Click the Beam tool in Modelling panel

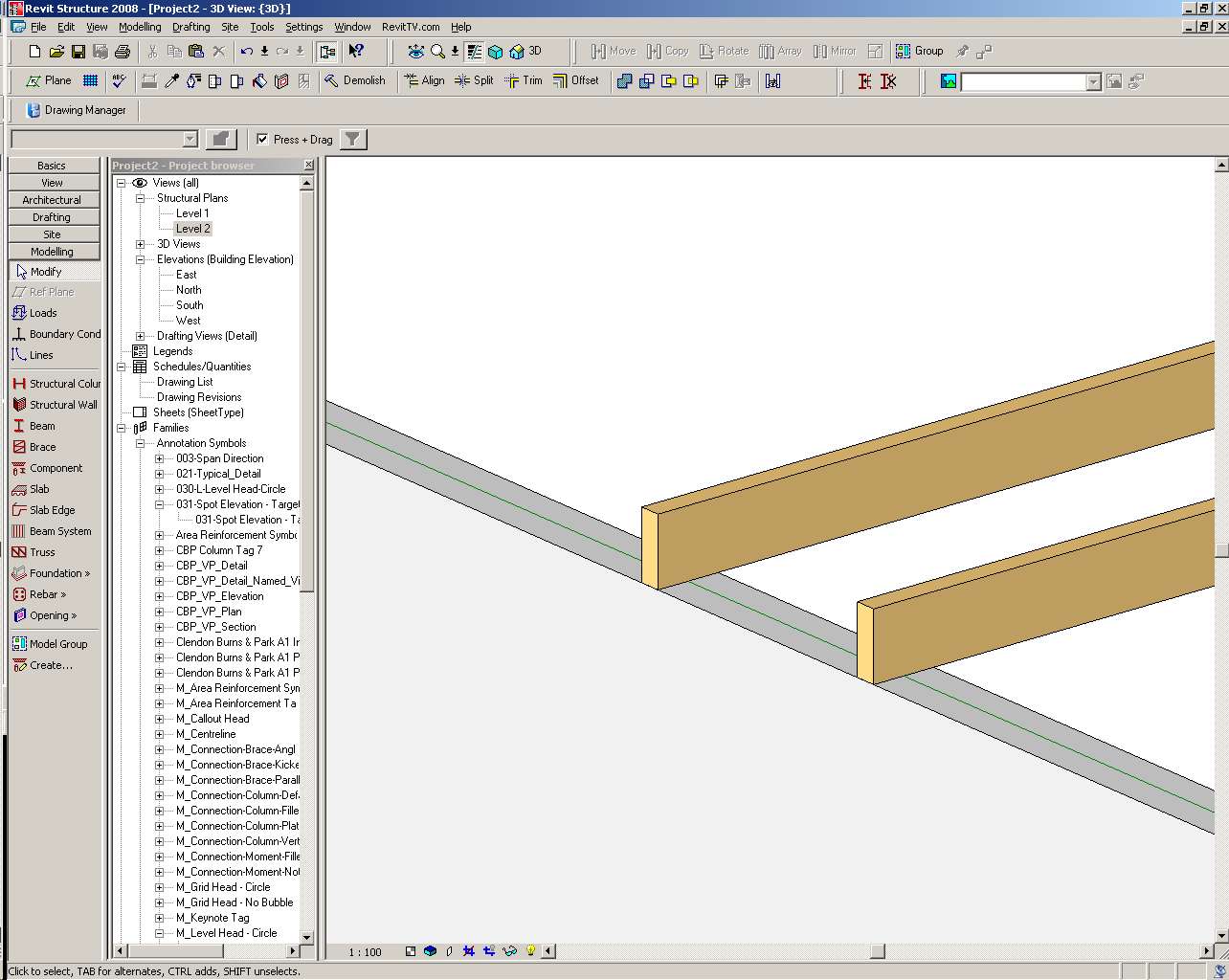tap(42, 426)
